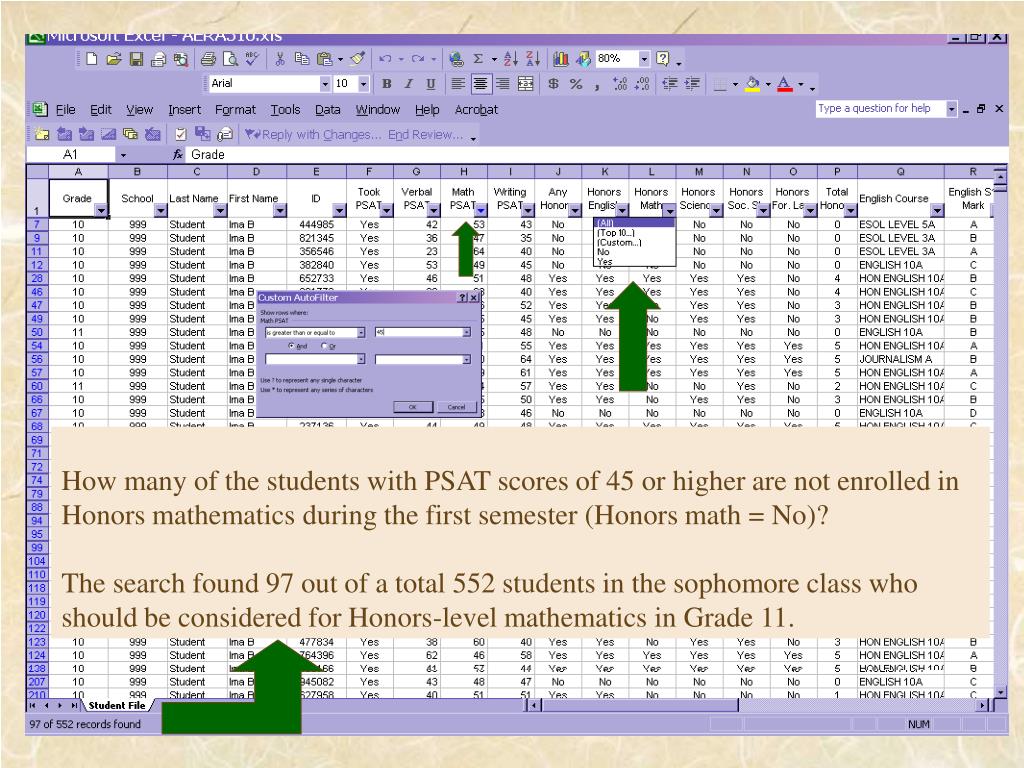Sort descending with the Z-A icon
Viewport: 1024px width, 768px height.
pos(533,59)
